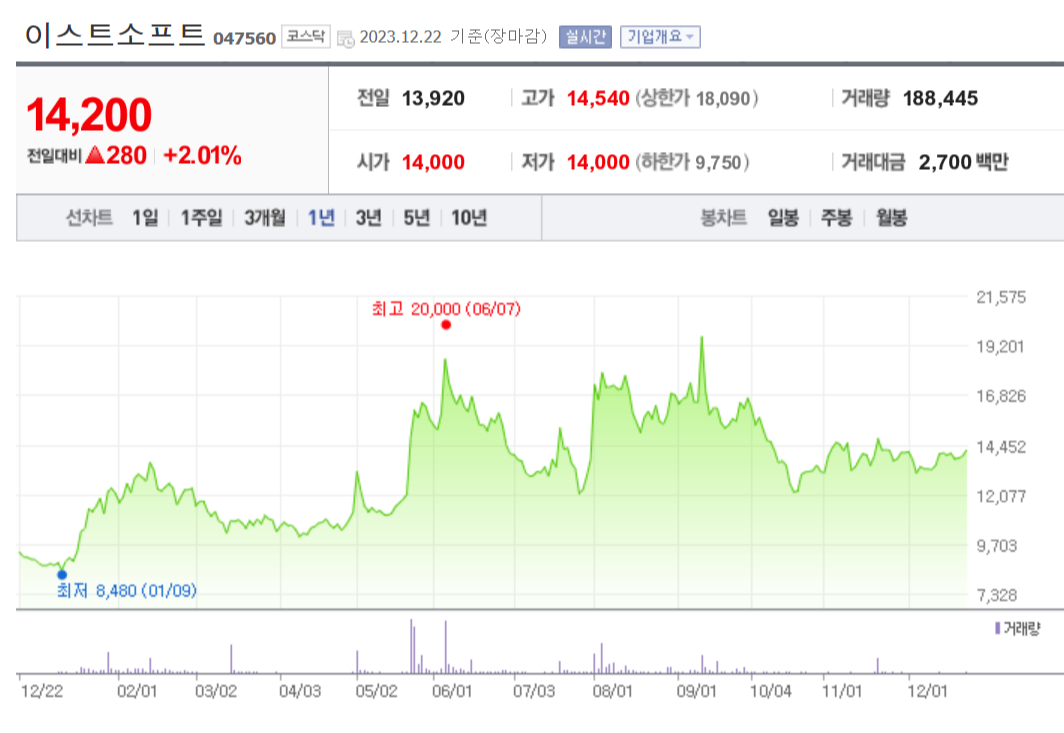Click the 이스트소프트 stock name heading
The width and height of the screenshot is (1064, 733).
[x=115, y=35]
